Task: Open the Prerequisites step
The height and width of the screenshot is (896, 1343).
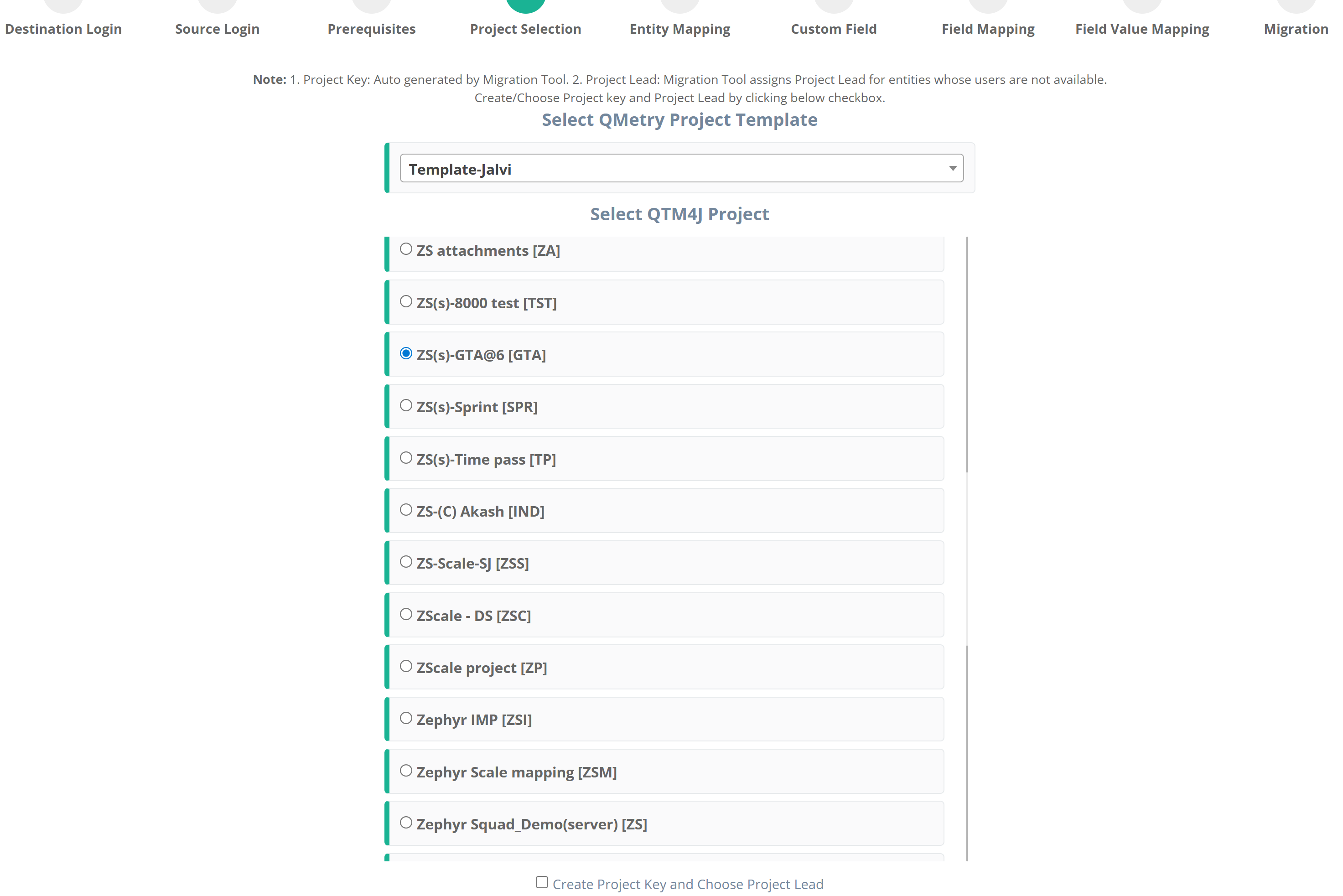Action: [372, 29]
